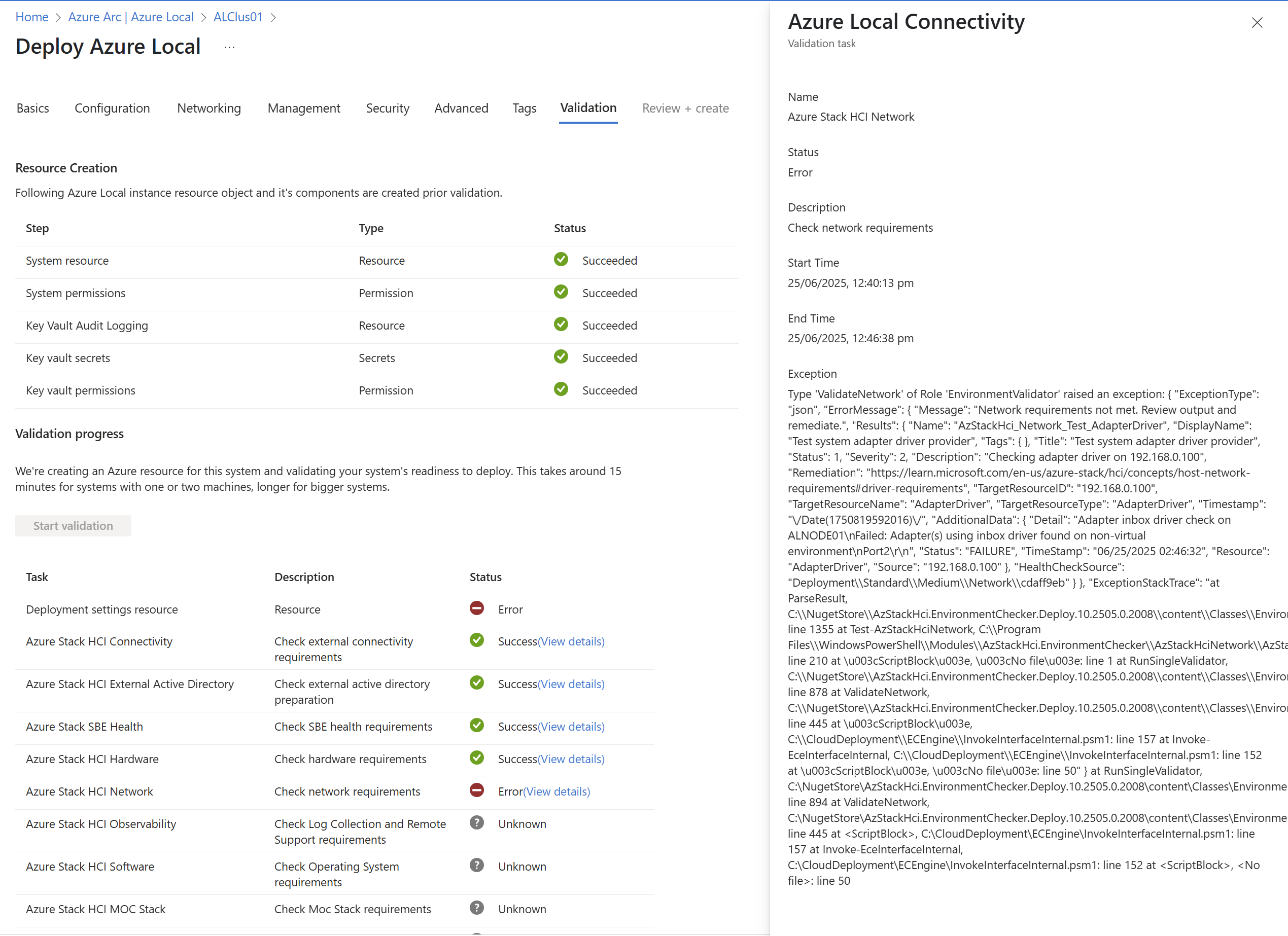Open the more options ellipsis beside Deploy Azure Local
Screen dimensions: 1288x936
tap(229, 47)
